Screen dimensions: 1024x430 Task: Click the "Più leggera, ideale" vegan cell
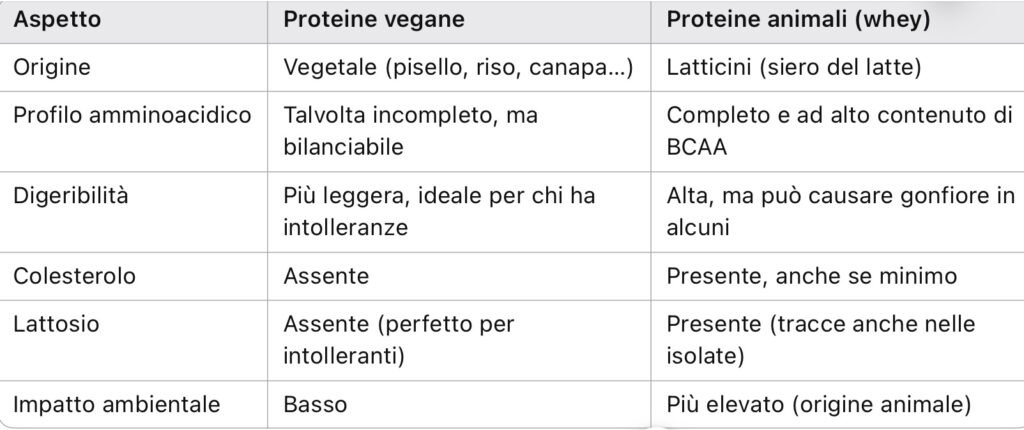[x=439, y=211]
